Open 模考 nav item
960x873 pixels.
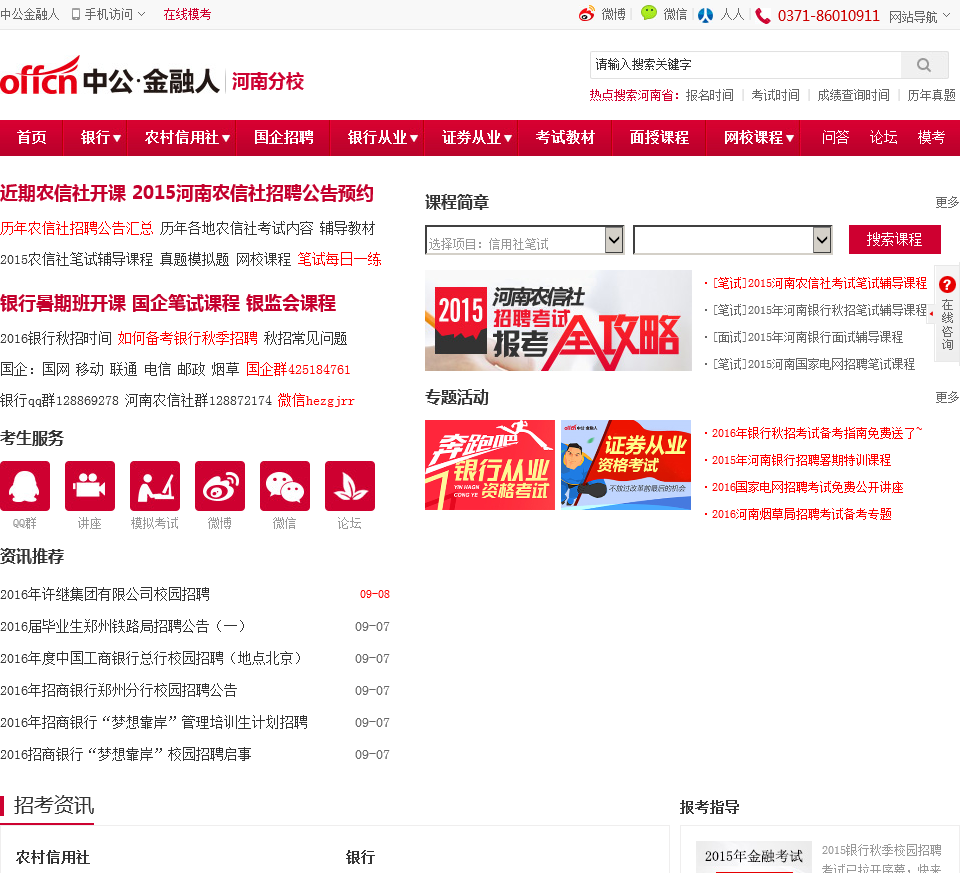tap(931, 138)
